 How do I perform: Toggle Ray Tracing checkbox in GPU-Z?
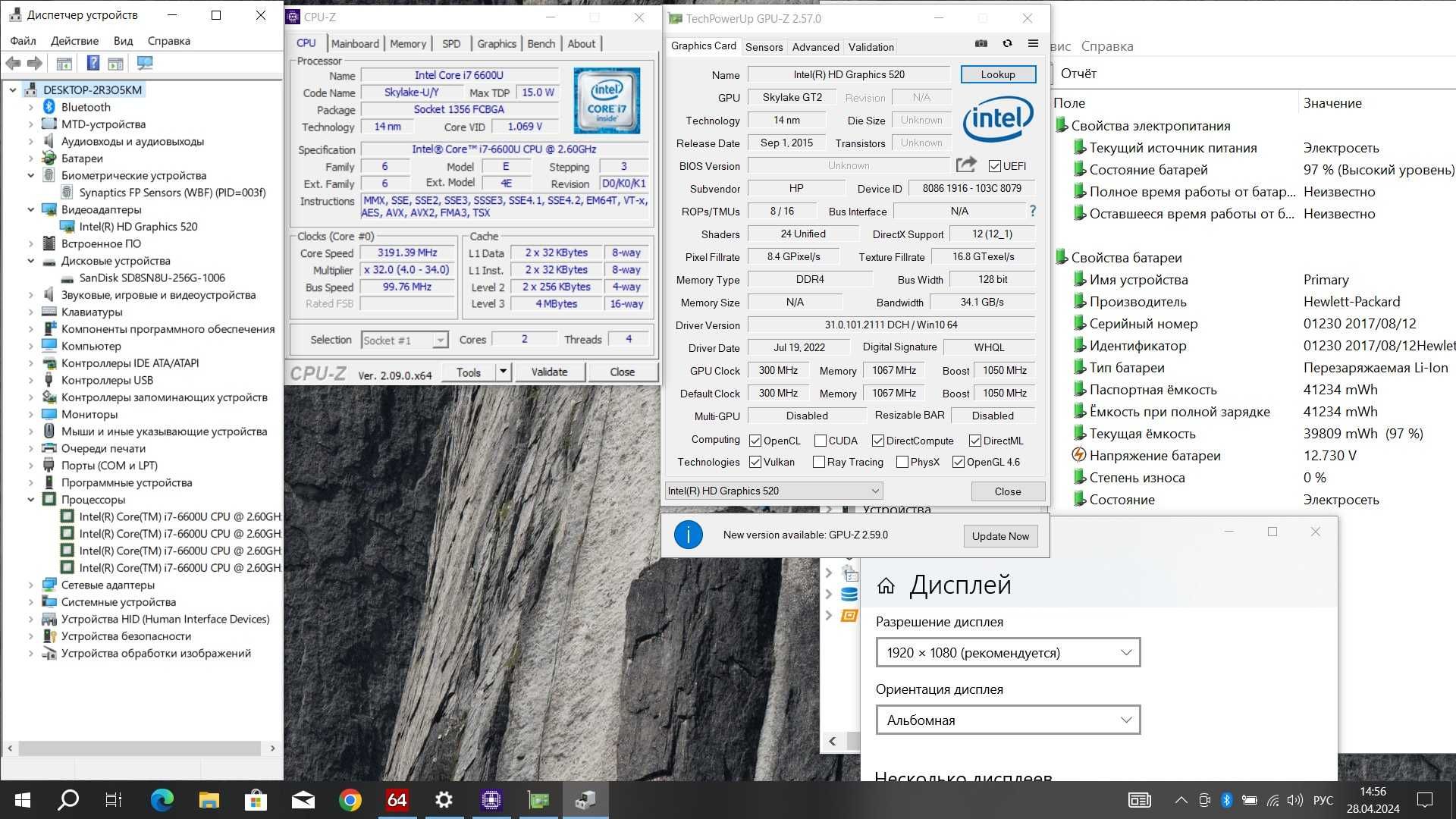click(x=820, y=462)
